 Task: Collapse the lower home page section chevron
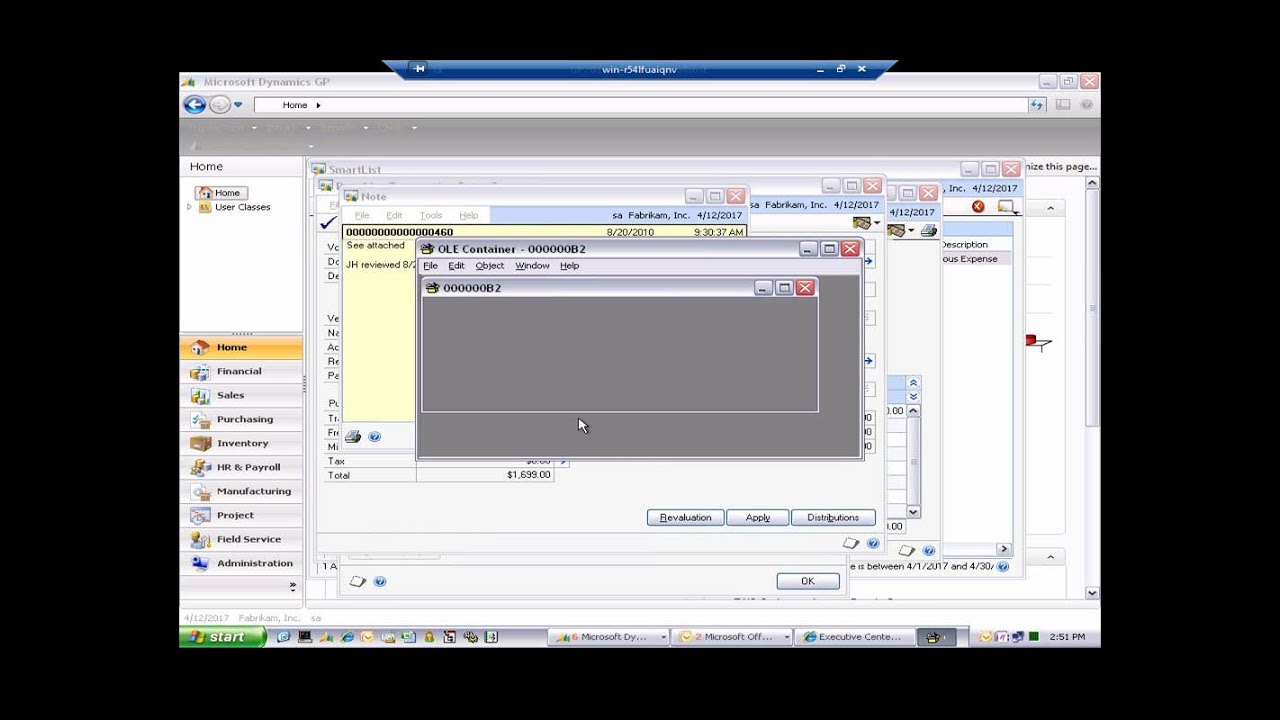click(x=1050, y=557)
